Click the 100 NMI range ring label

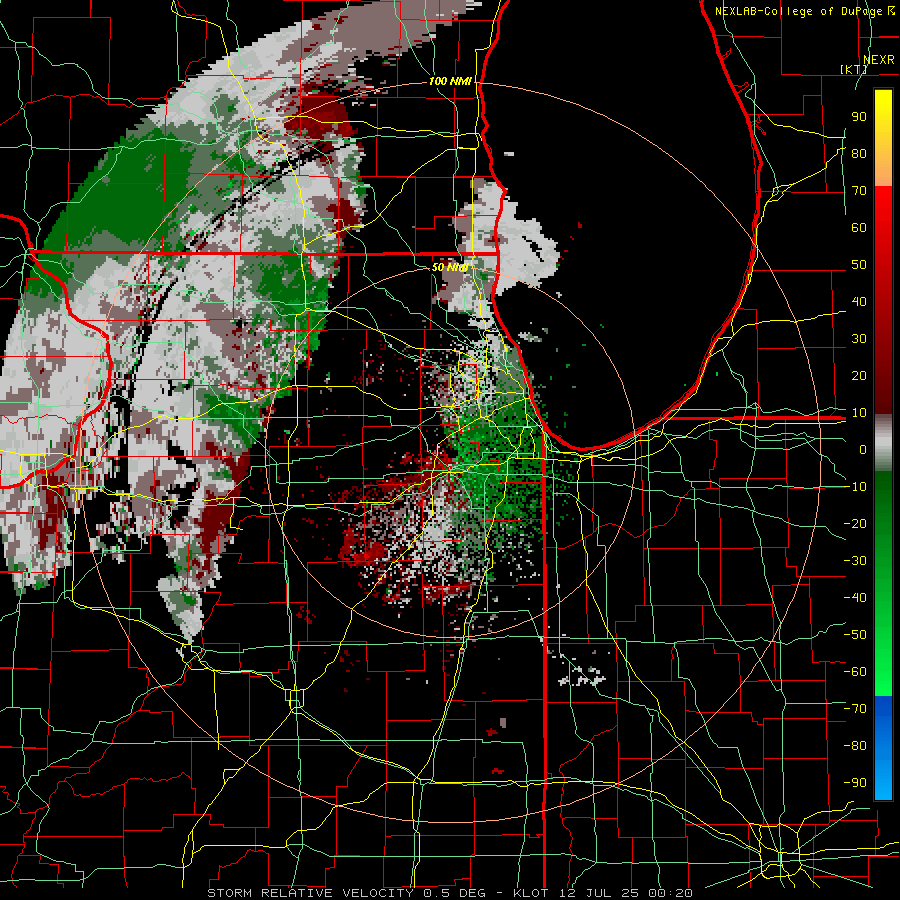point(450,81)
